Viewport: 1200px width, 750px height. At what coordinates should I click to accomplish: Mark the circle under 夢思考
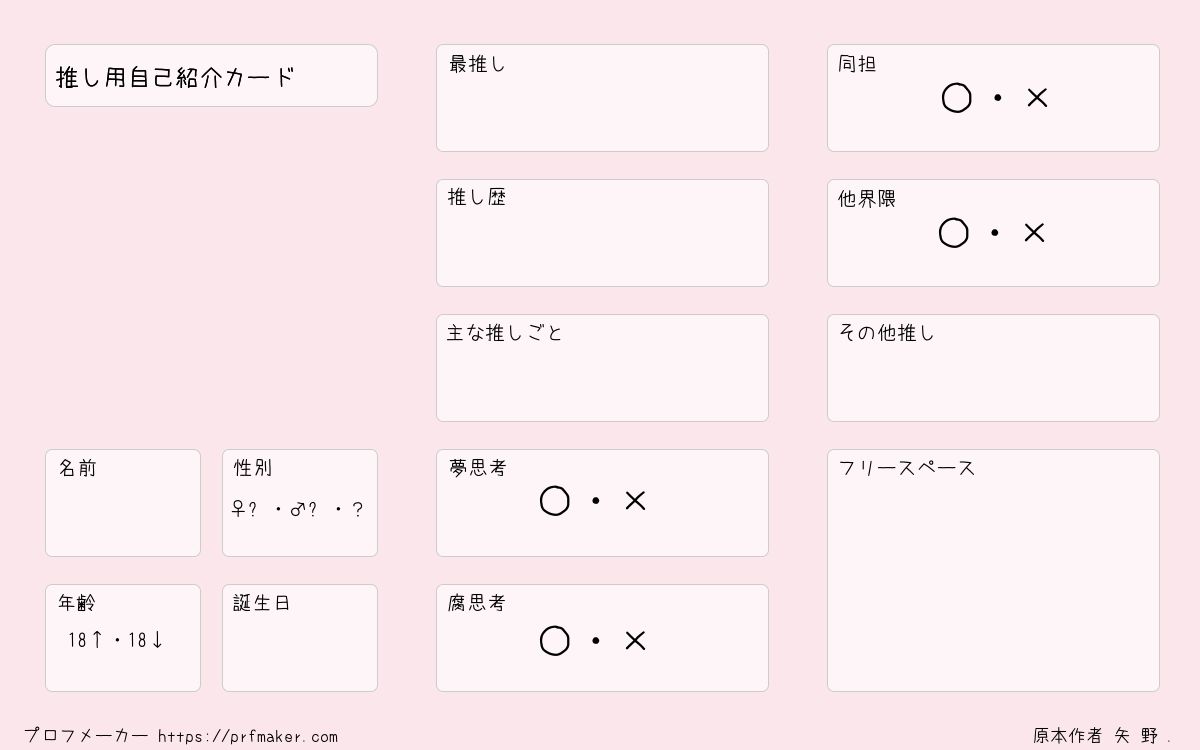pos(554,501)
